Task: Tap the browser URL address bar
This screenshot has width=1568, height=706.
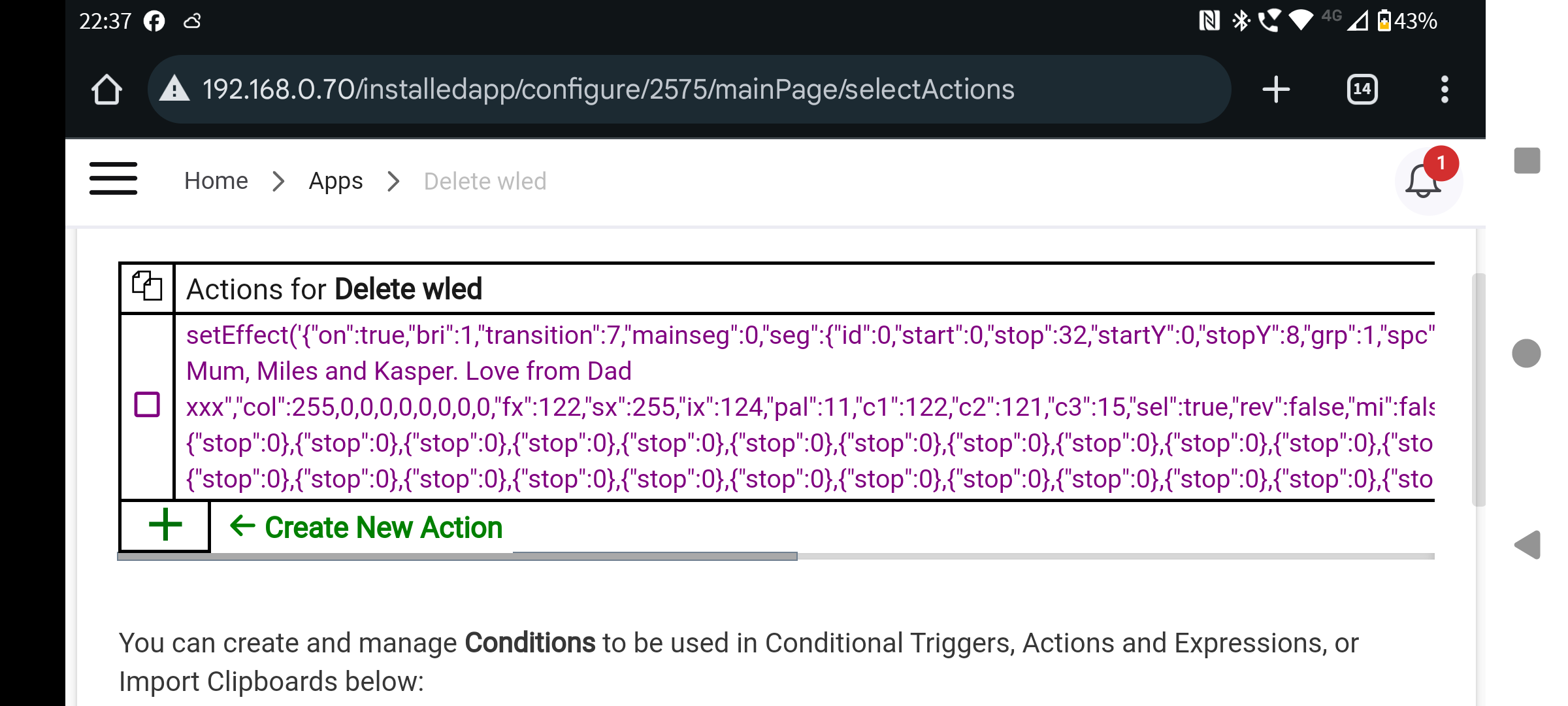Action: tap(689, 90)
